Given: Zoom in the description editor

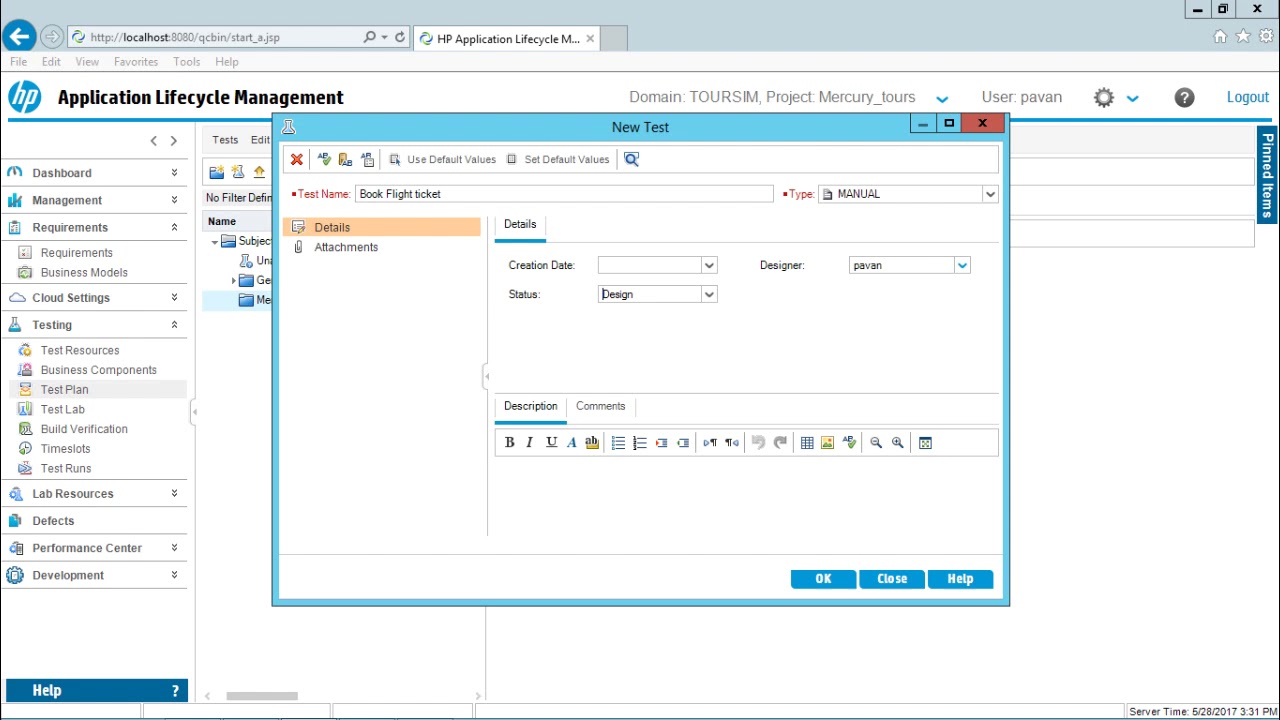Looking at the screenshot, I should click(898, 443).
